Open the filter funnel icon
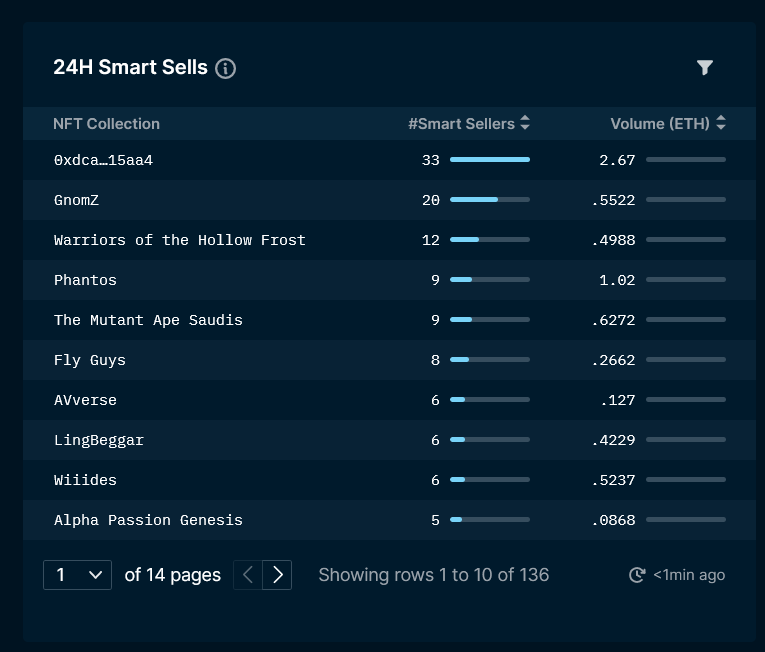Image resolution: width=765 pixels, height=652 pixels. pos(705,67)
